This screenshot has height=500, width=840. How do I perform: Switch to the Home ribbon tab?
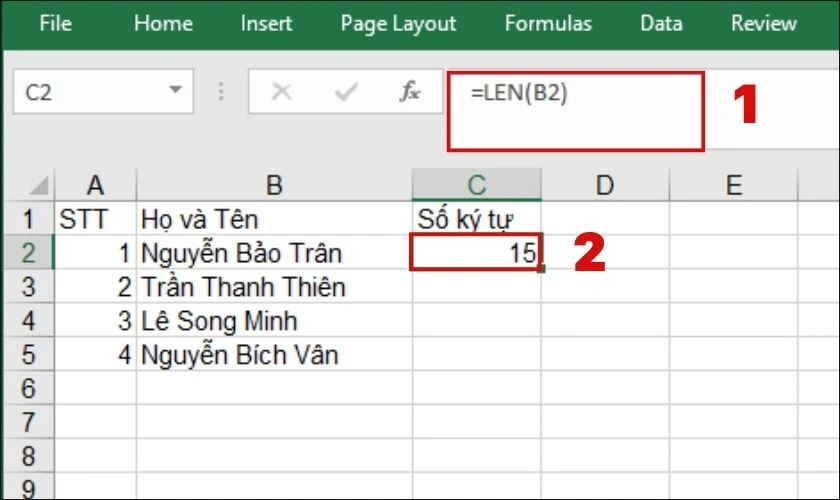point(163,24)
